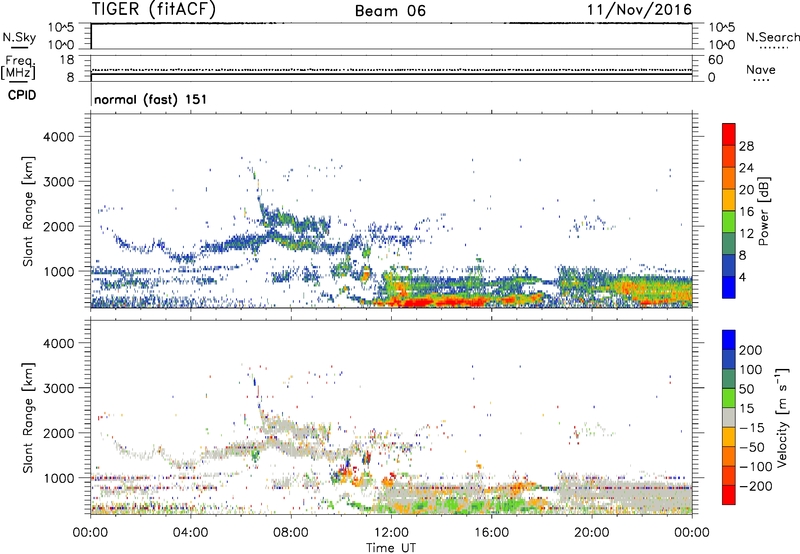Click the 16 dB power scale value
This screenshot has width=800, height=554.
(x=746, y=212)
